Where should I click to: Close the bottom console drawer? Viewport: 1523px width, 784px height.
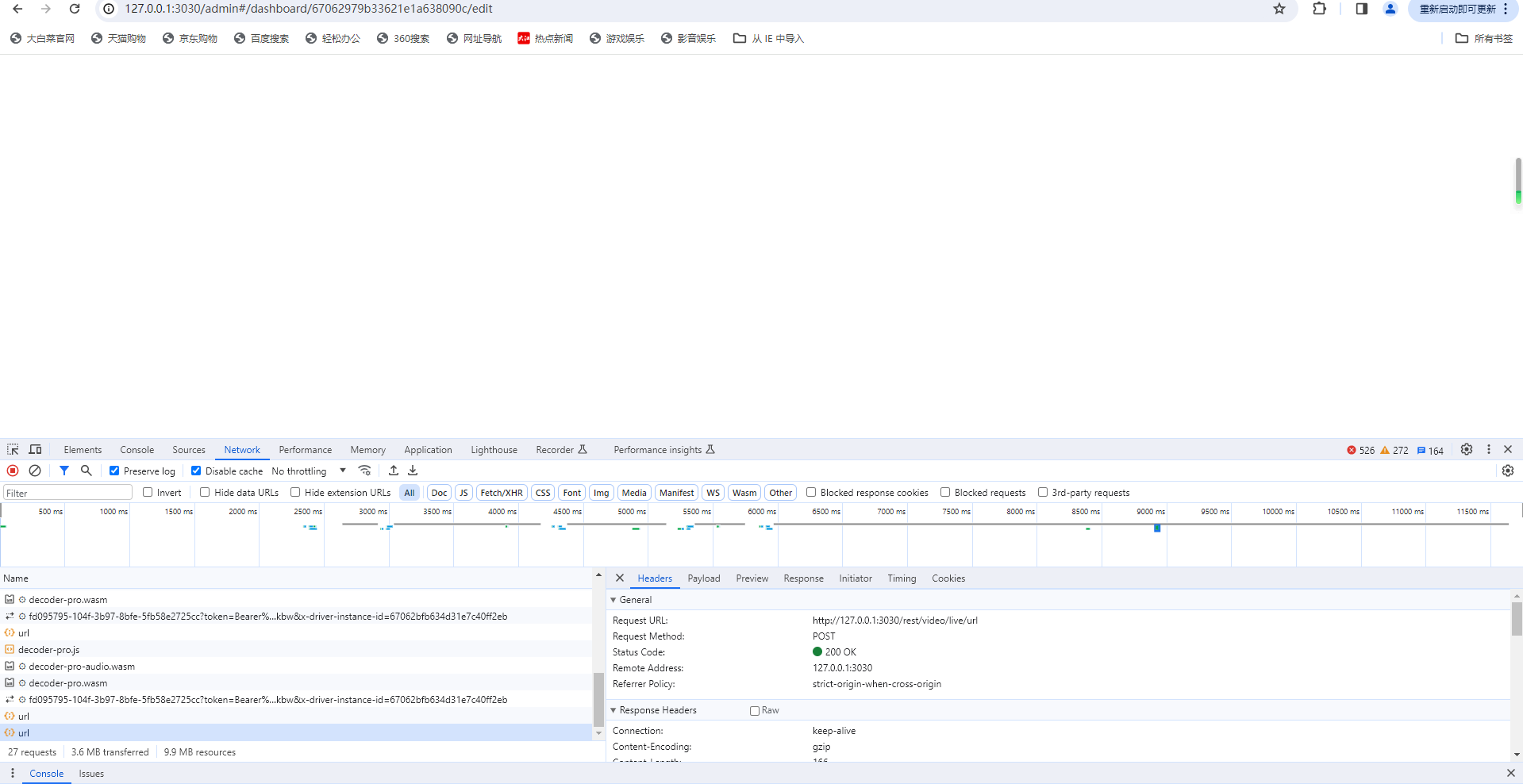(x=1510, y=773)
